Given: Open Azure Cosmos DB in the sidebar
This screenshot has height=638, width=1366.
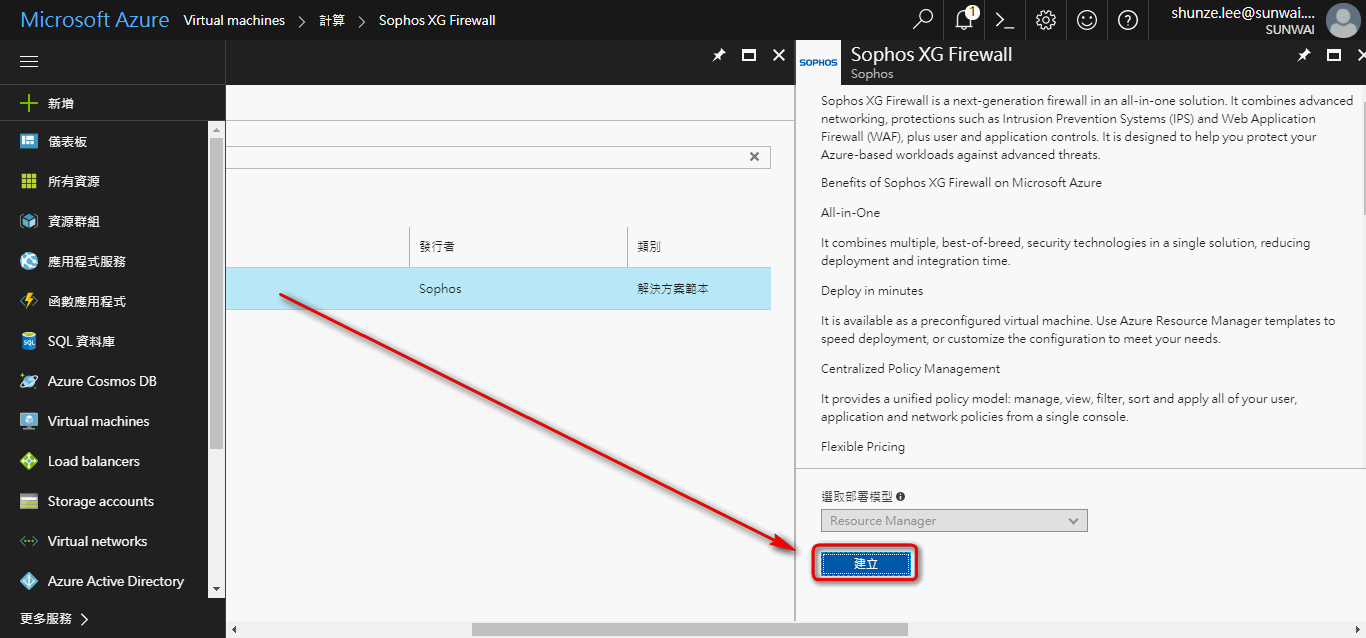Looking at the screenshot, I should [104, 381].
